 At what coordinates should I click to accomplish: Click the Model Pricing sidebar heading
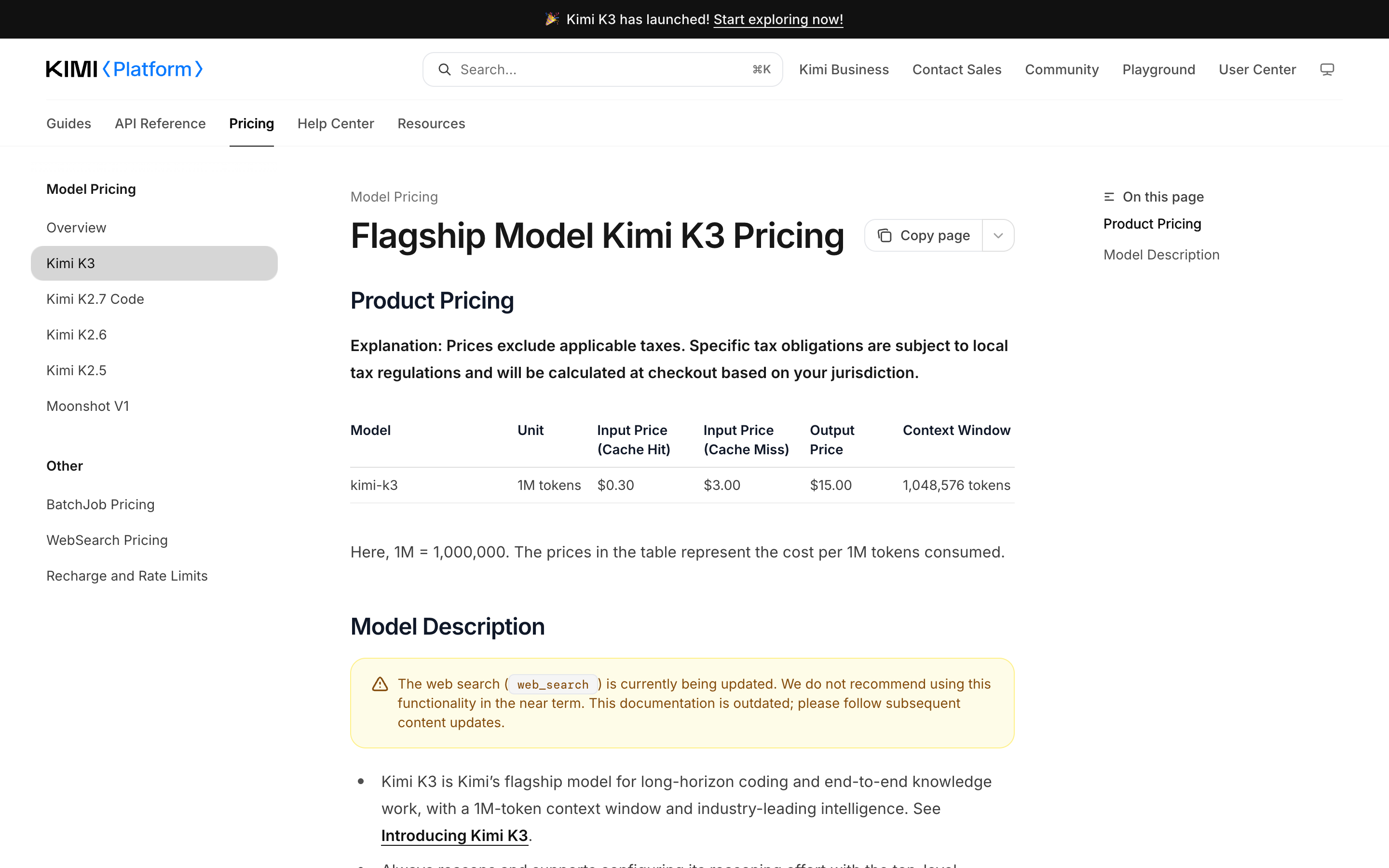(91, 189)
